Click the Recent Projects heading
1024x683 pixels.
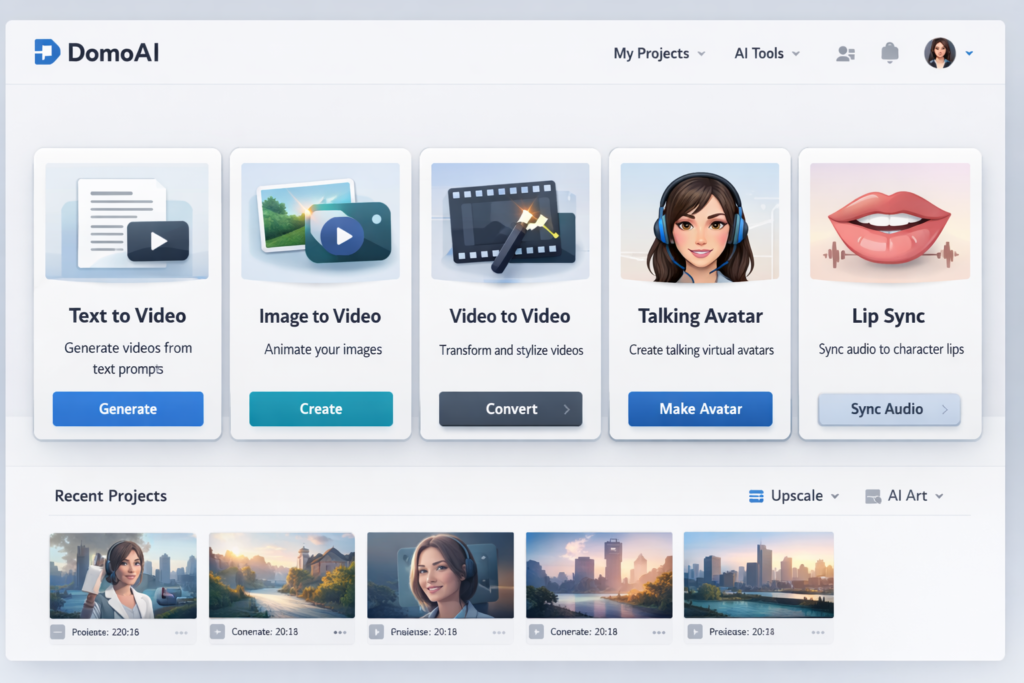[x=110, y=496]
